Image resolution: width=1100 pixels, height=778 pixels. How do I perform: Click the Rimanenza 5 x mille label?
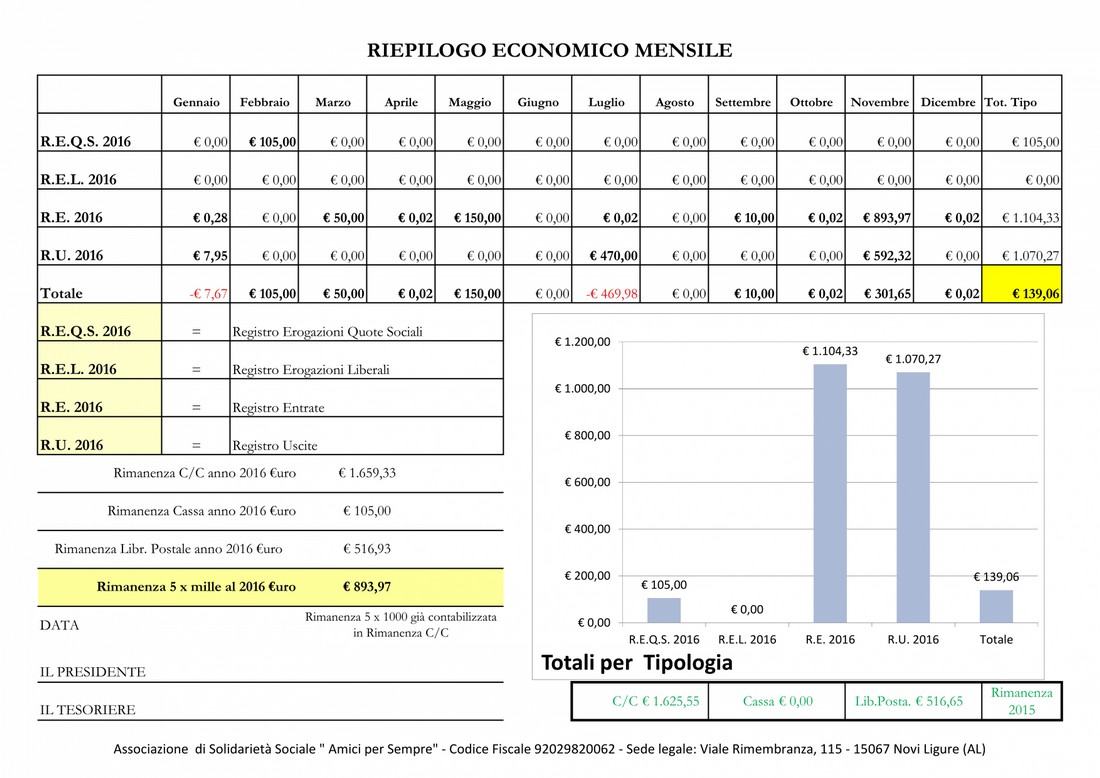click(x=196, y=586)
